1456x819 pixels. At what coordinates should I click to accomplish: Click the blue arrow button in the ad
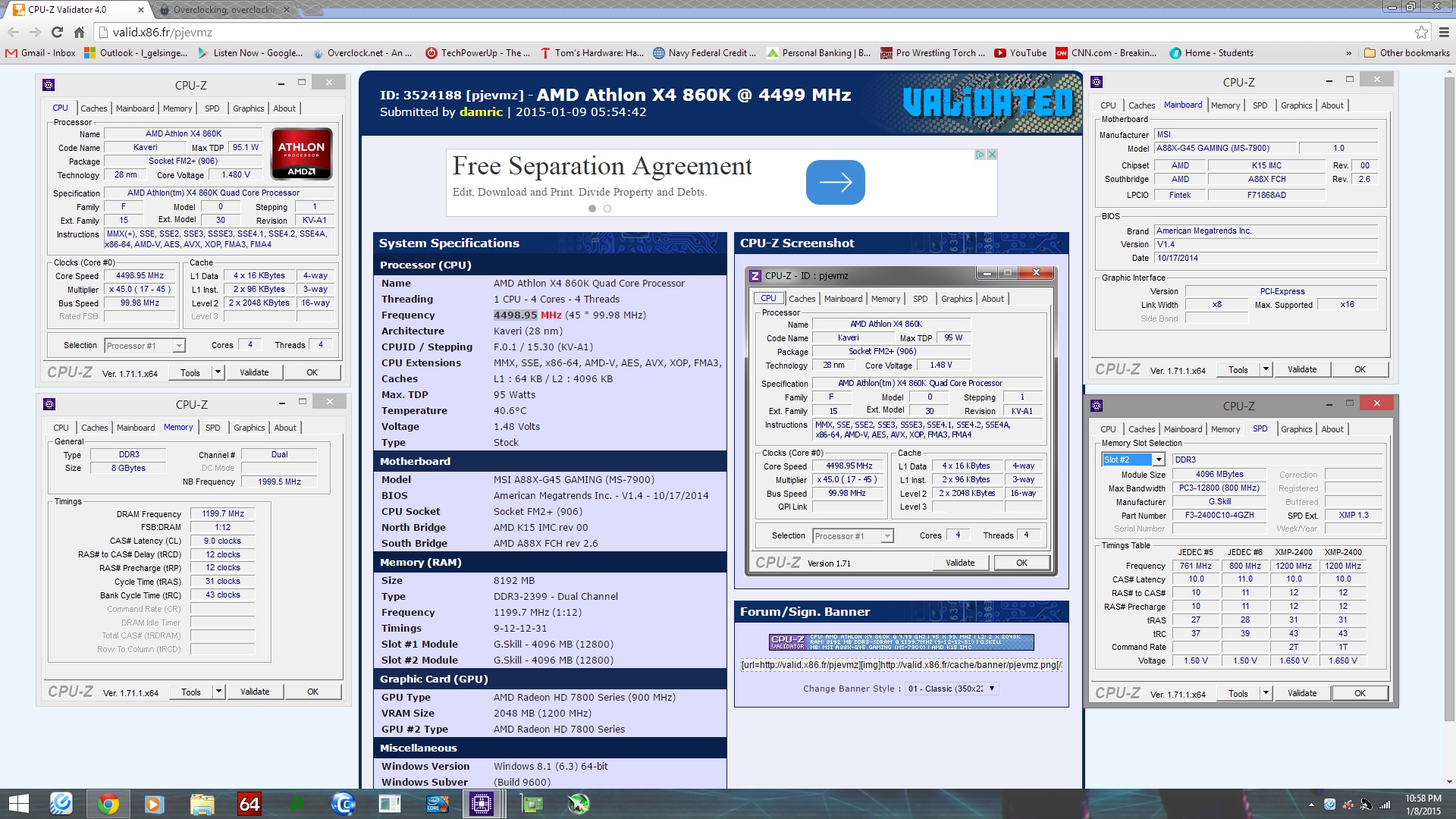click(835, 182)
